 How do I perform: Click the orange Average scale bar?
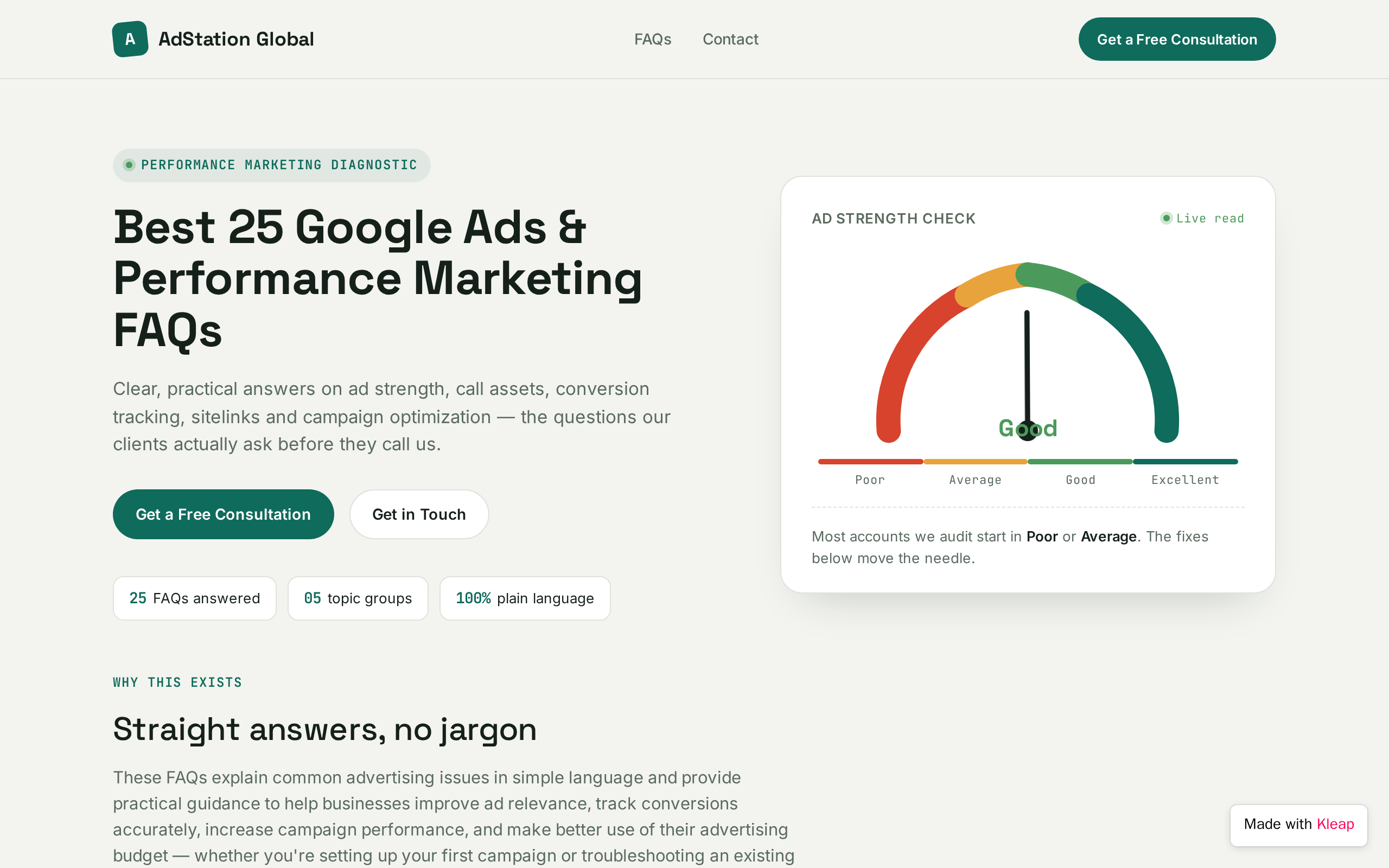click(x=975, y=462)
